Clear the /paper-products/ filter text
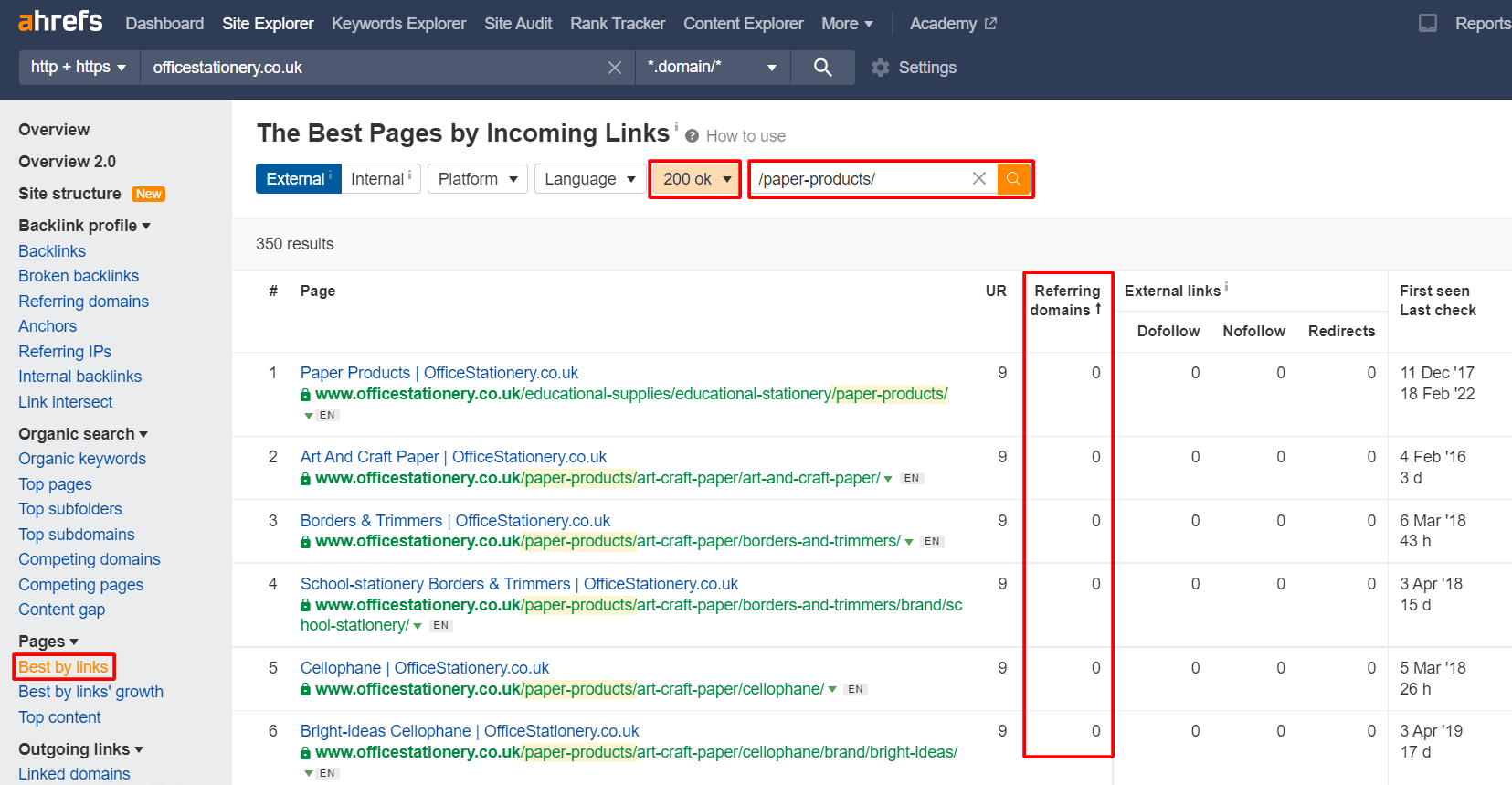Viewport: 1512px width, 785px height. [x=978, y=179]
